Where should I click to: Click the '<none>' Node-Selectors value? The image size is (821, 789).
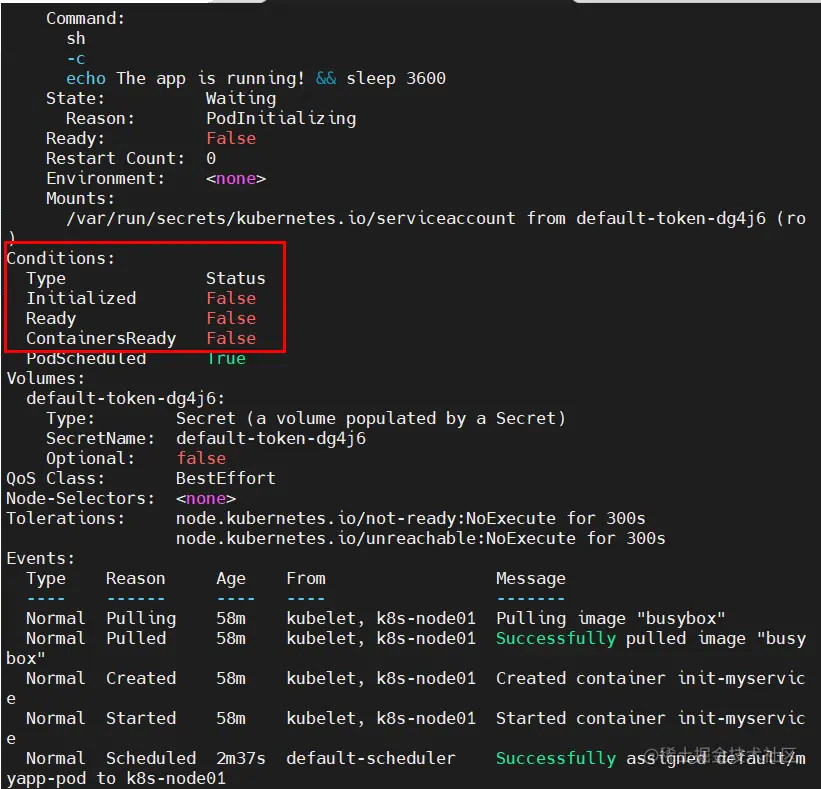click(206, 498)
